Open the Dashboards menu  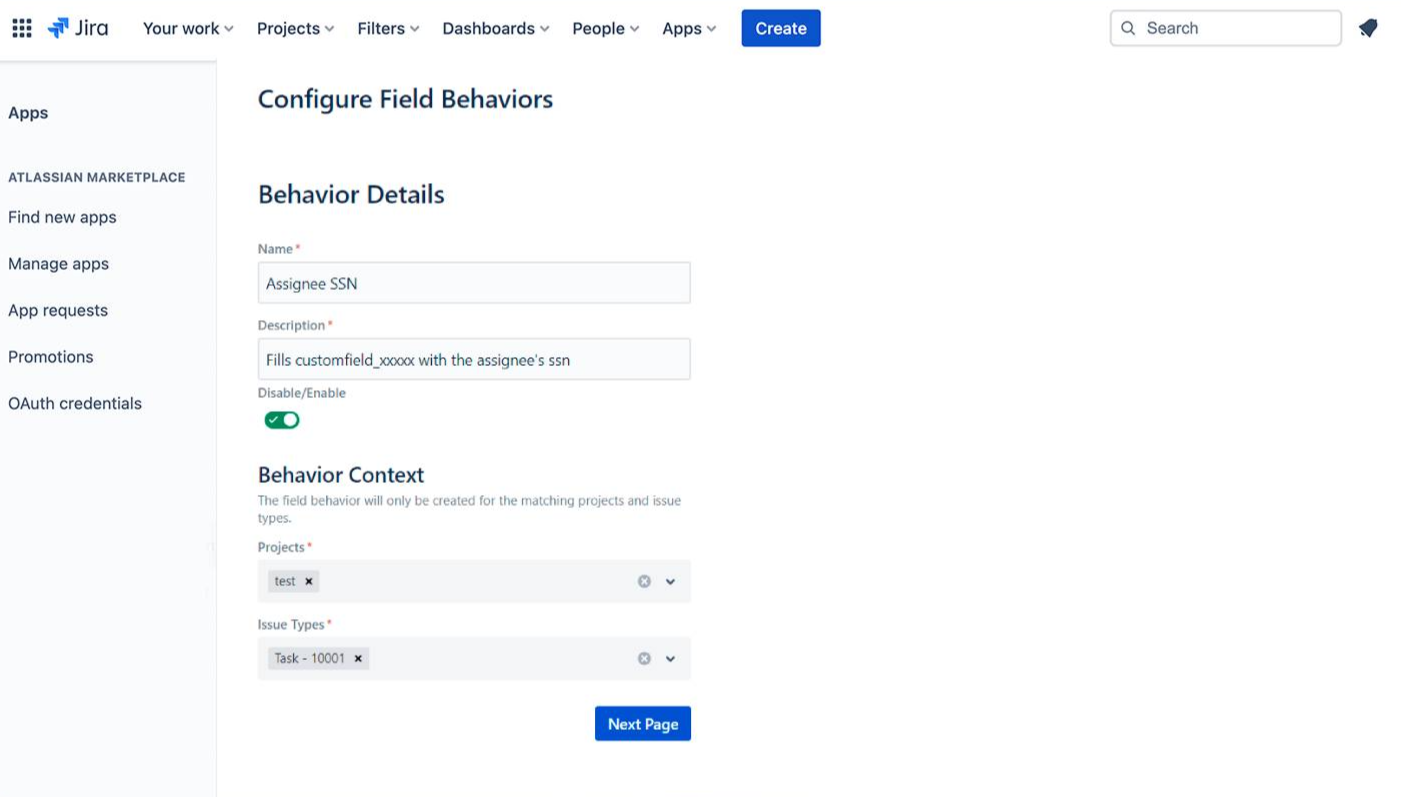coord(496,28)
